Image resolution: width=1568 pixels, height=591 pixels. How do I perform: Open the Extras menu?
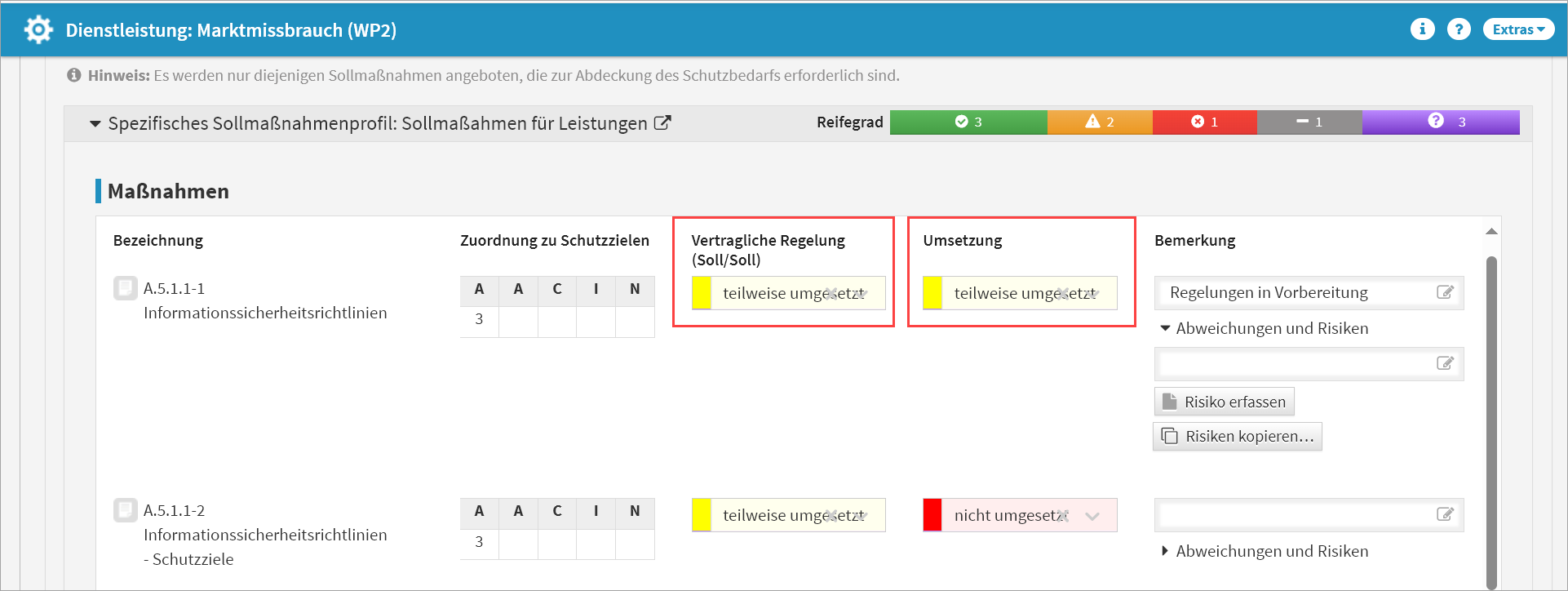click(1518, 29)
